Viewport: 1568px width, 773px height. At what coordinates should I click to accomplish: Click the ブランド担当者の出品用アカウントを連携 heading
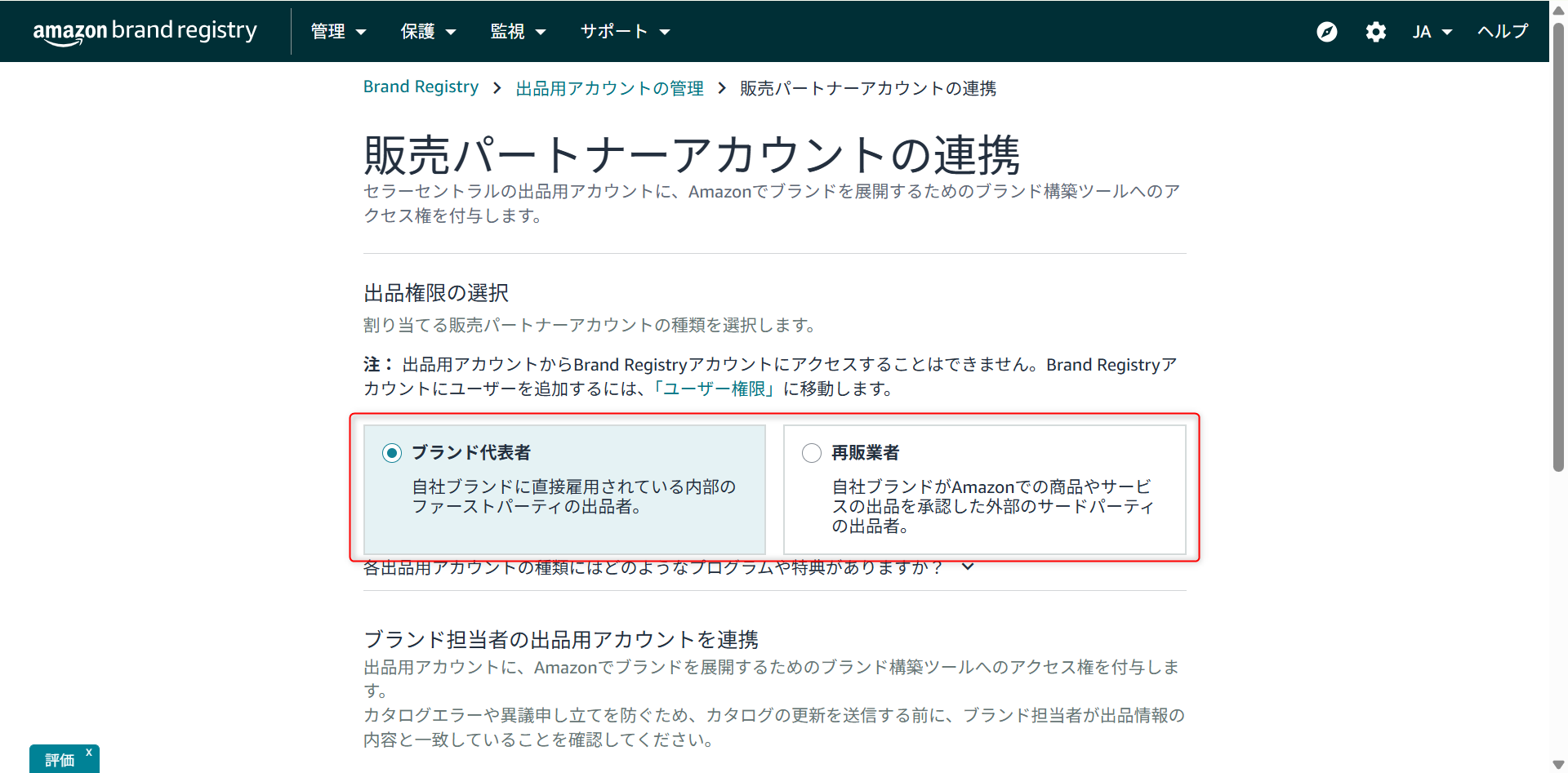pyautogui.click(x=561, y=639)
